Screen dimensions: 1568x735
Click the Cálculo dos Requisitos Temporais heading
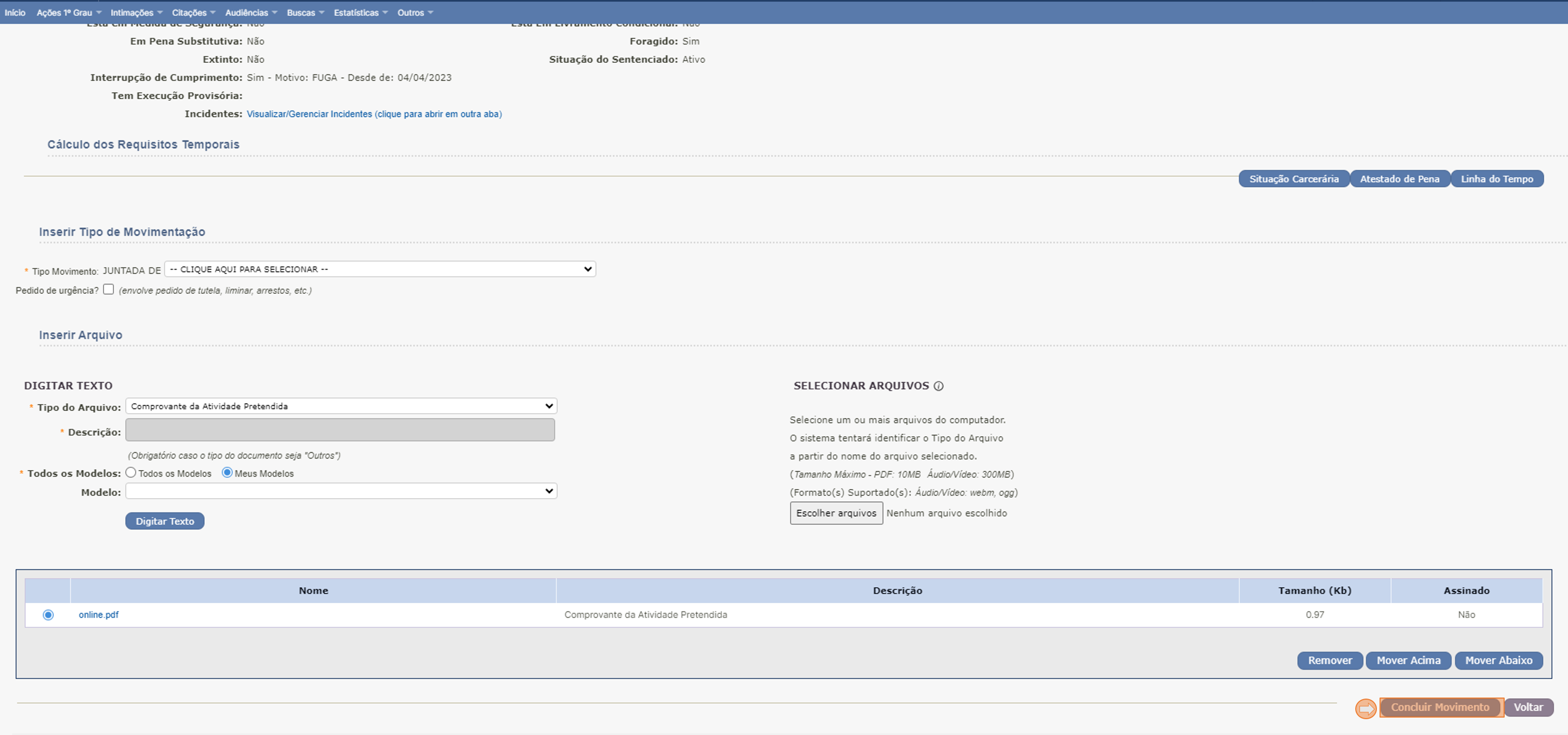(x=144, y=144)
